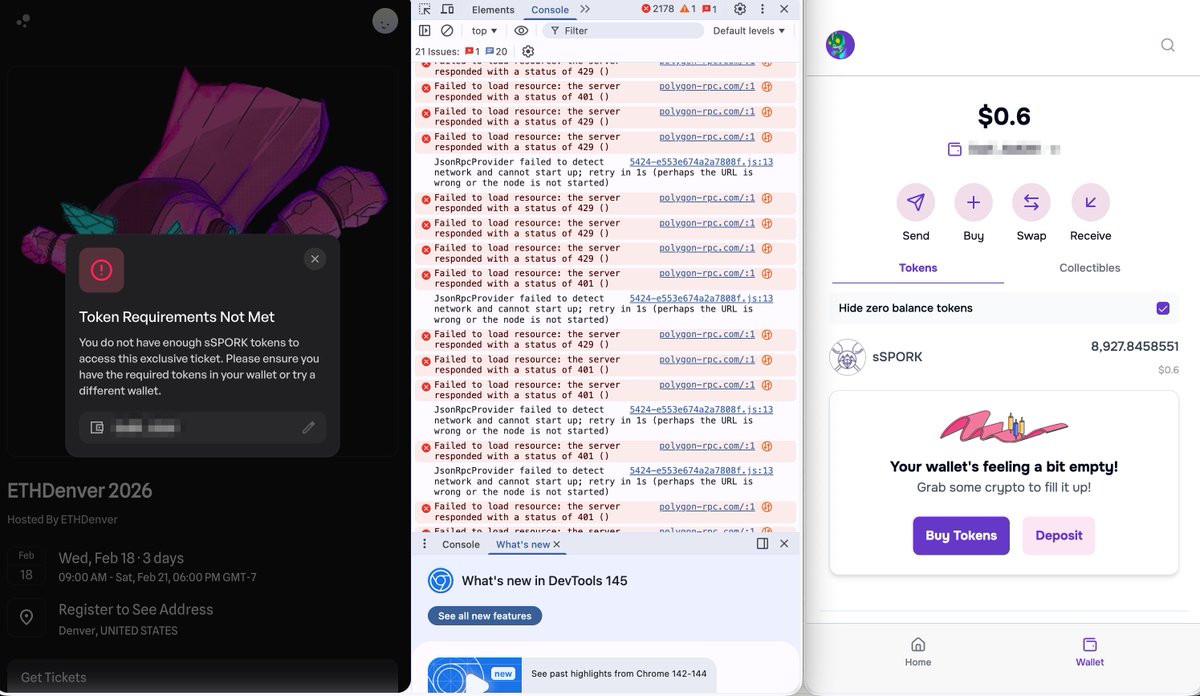
Task: Open the Elements tab in DevTools
Action: point(493,9)
